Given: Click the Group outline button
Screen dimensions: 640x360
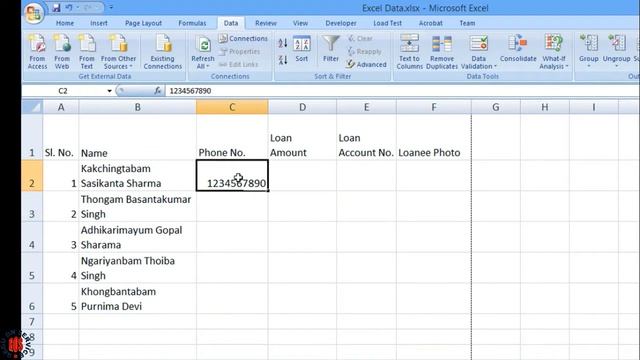Looking at the screenshot, I should (x=589, y=51).
